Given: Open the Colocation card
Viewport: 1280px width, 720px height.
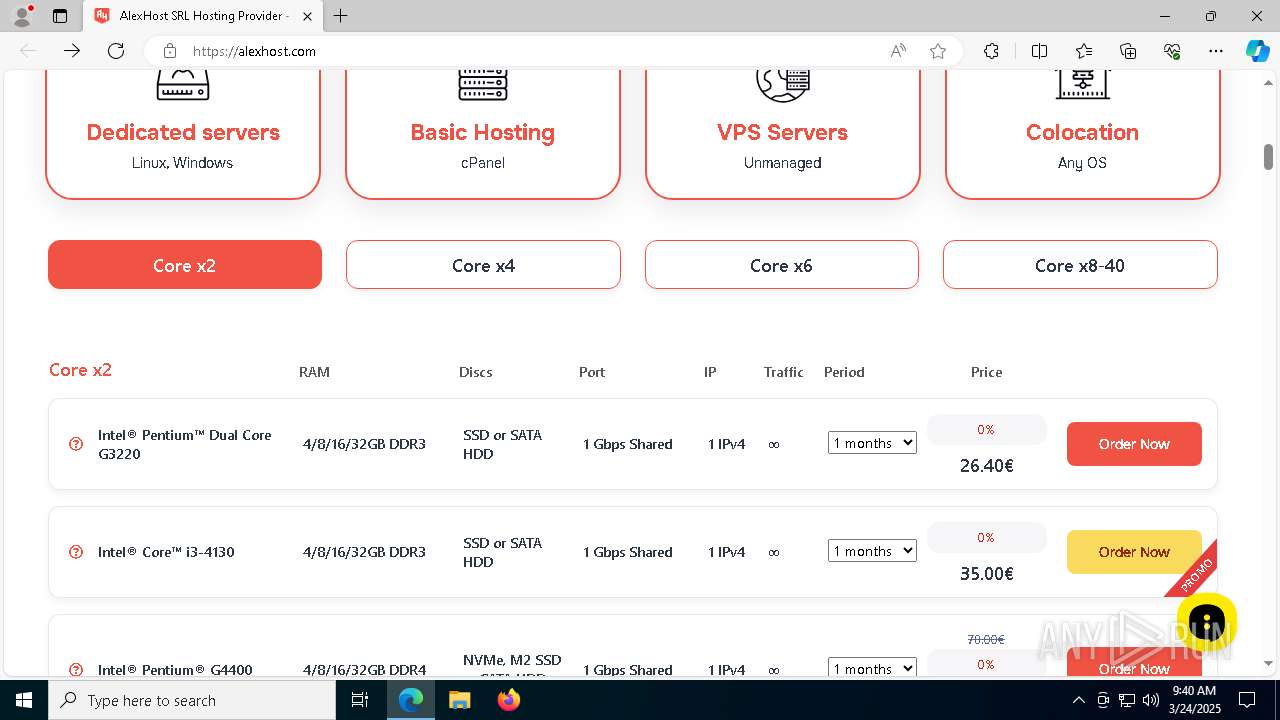Looking at the screenshot, I should point(1082,134).
